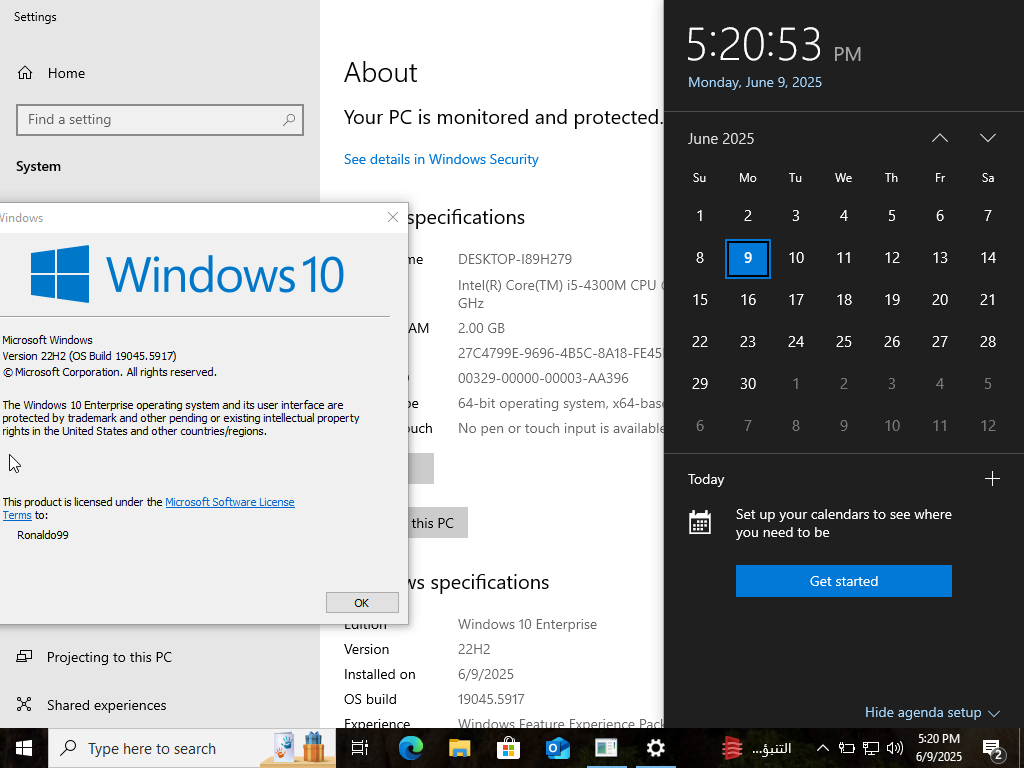
Task: Click the Find a setting search field
Action: coord(160,120)
